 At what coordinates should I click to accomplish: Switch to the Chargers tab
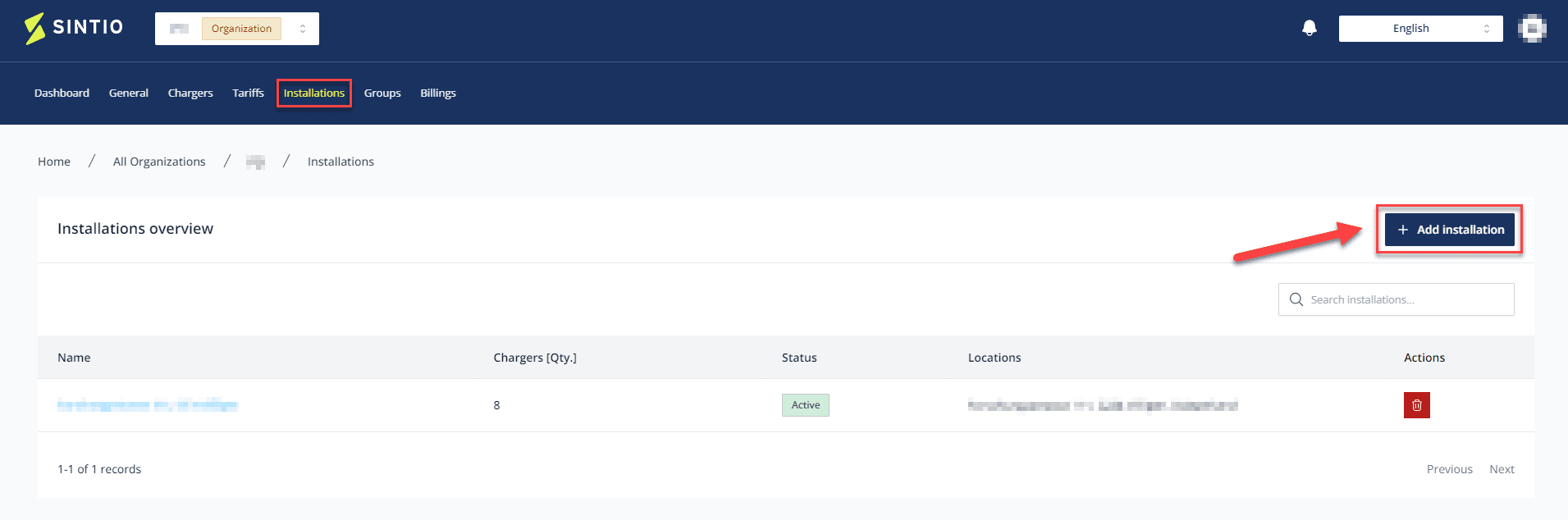tap(190, 94)
